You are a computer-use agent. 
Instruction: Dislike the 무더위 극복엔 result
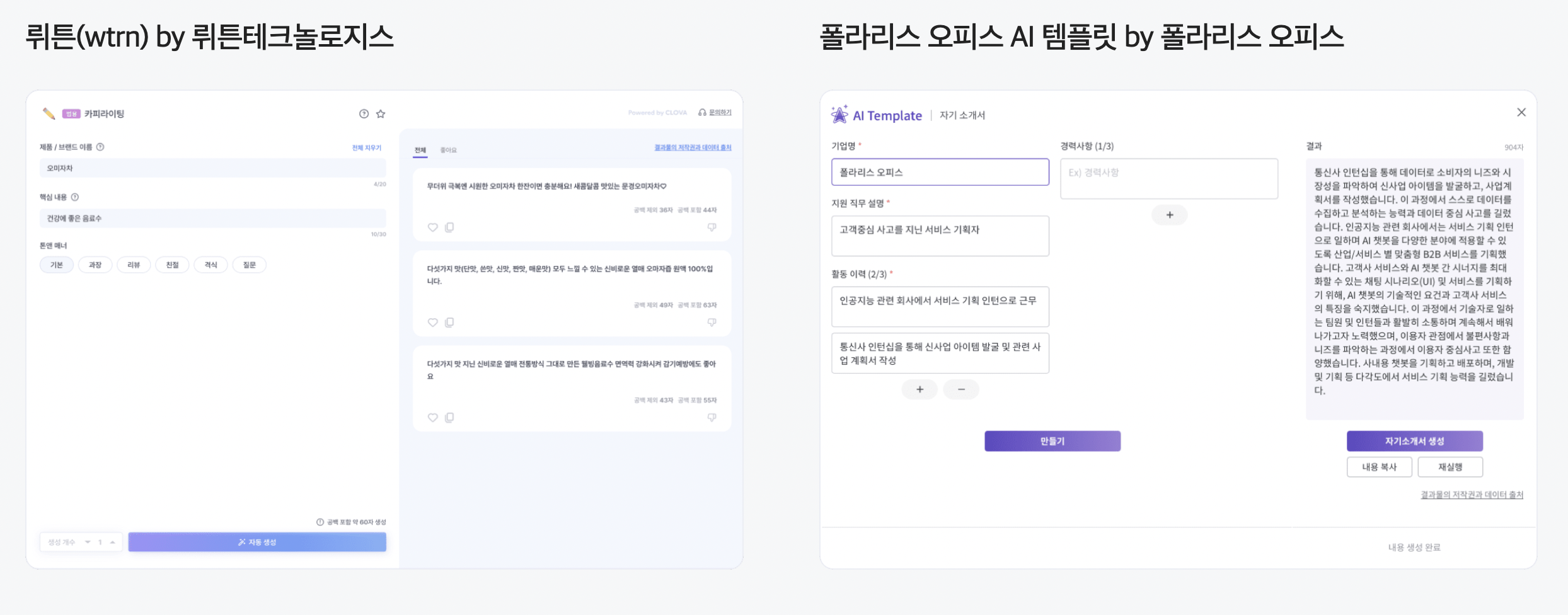pyautogui.click(x=712, y=227)
